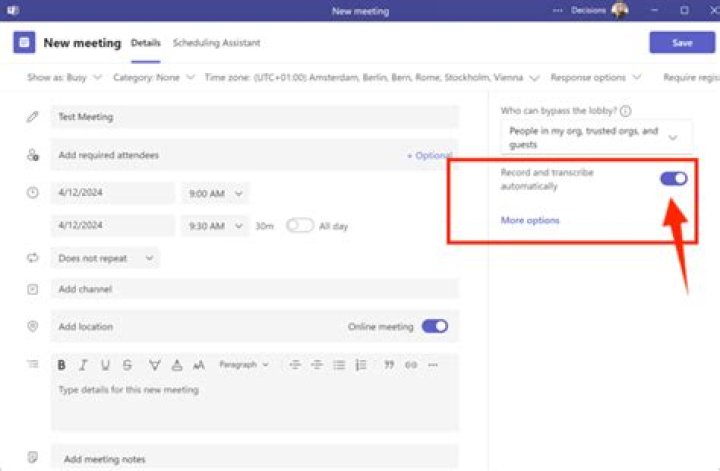This screenshot has height=471, width=720.
Task: Open Paragraph style dropdown
Action: click(243, 364)
